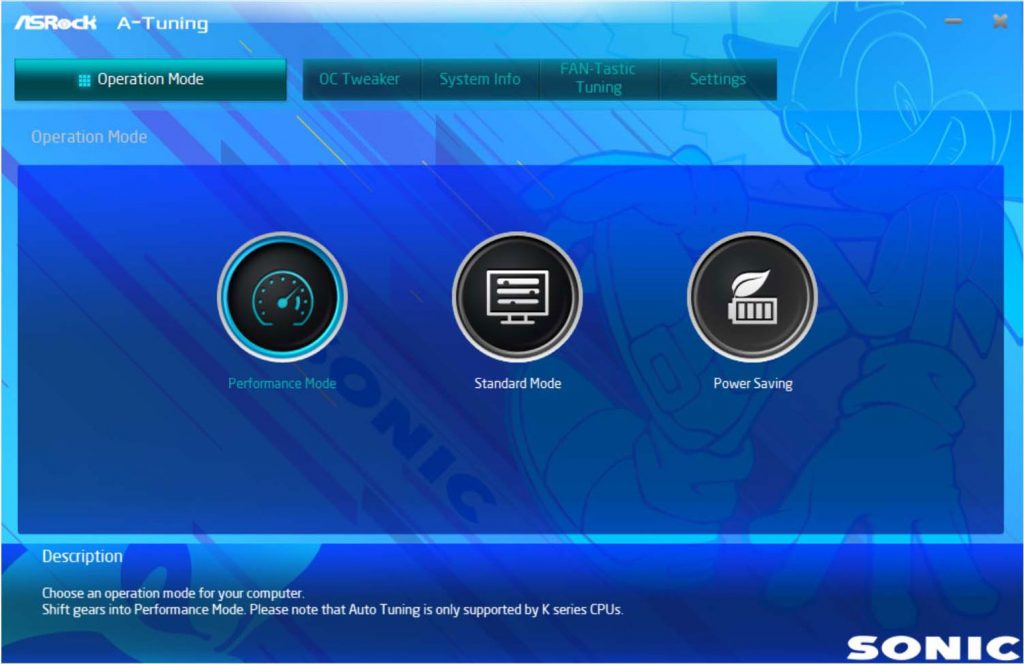
Task: Choose the Power Saving battery leaf icon
Action: point(752,297)
